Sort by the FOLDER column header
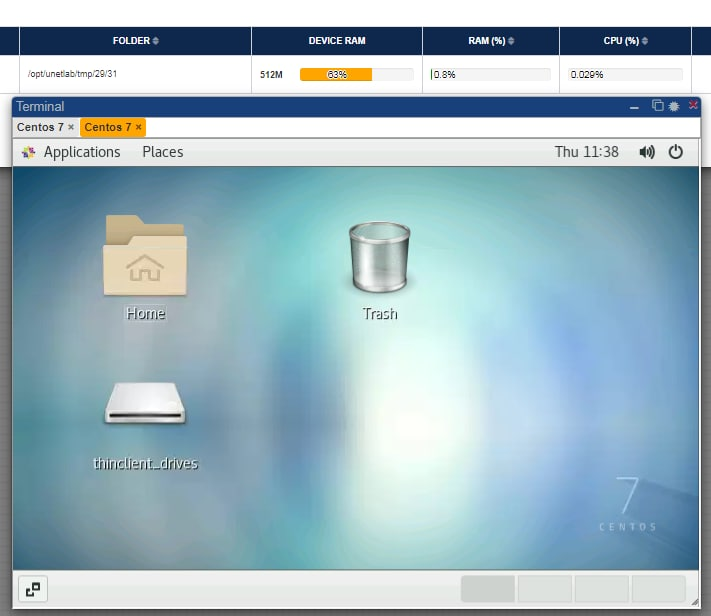 click(x=135, y=41)
